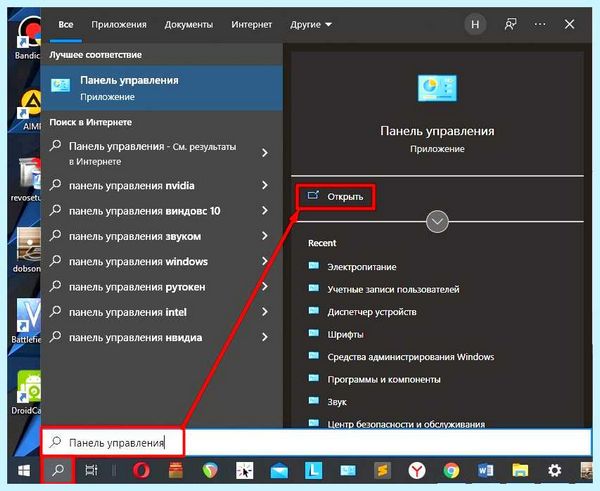600x491 pixels.
Task: Launch Opera browser from taskbar
Action: click(141, 470)
